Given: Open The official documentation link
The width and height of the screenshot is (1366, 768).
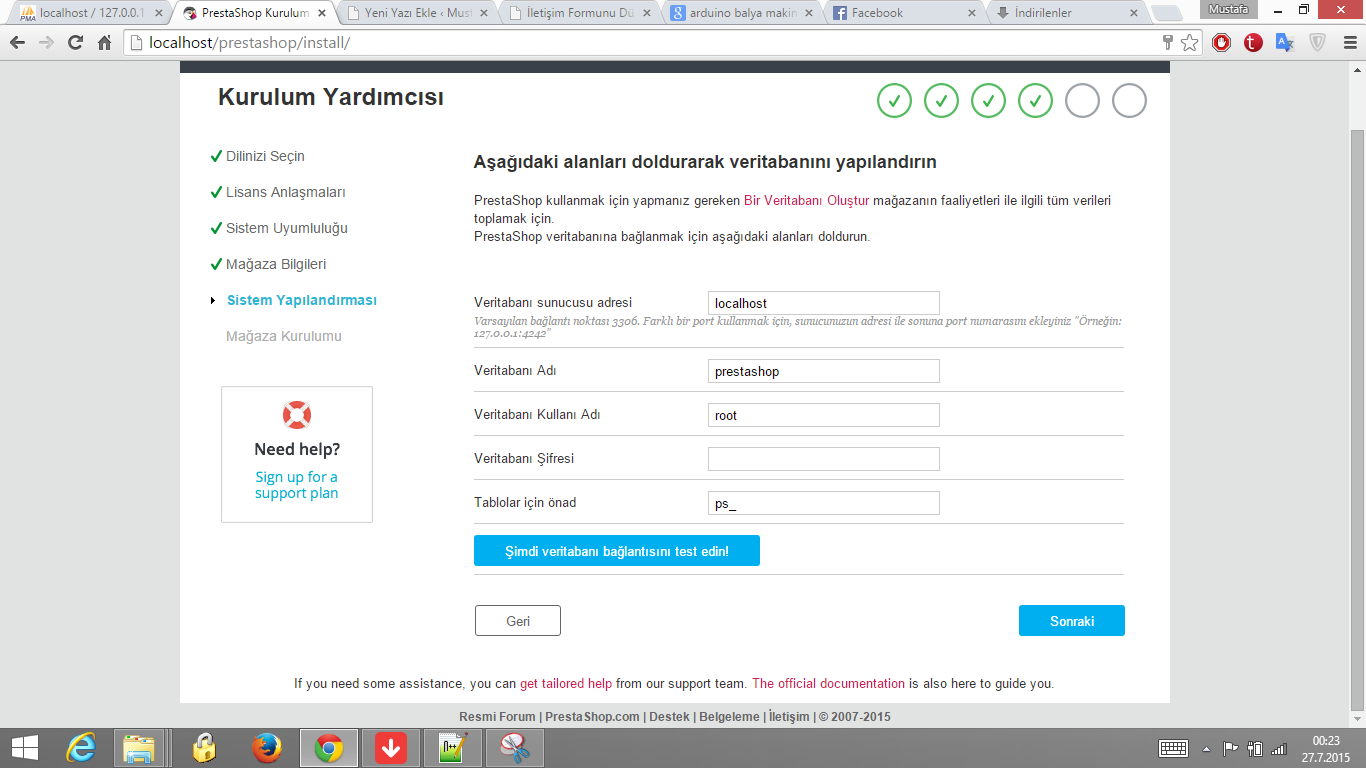Looking at the screenshot, I should tap(828, 684).
